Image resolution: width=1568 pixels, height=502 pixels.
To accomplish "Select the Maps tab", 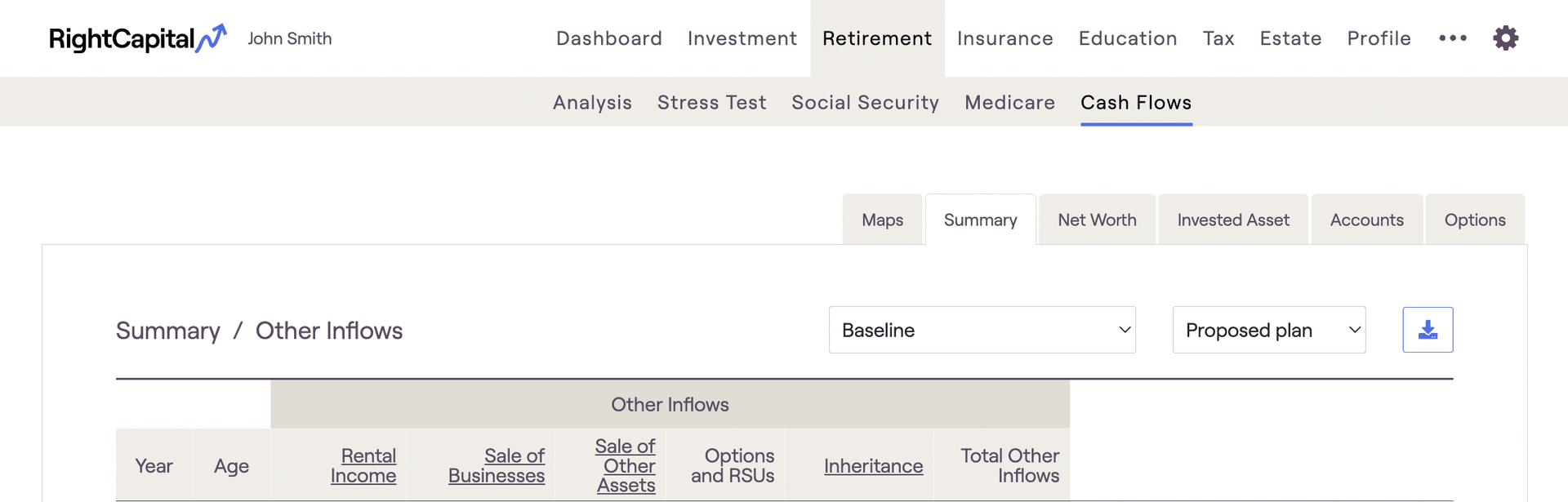I will [x=882, y=220].
